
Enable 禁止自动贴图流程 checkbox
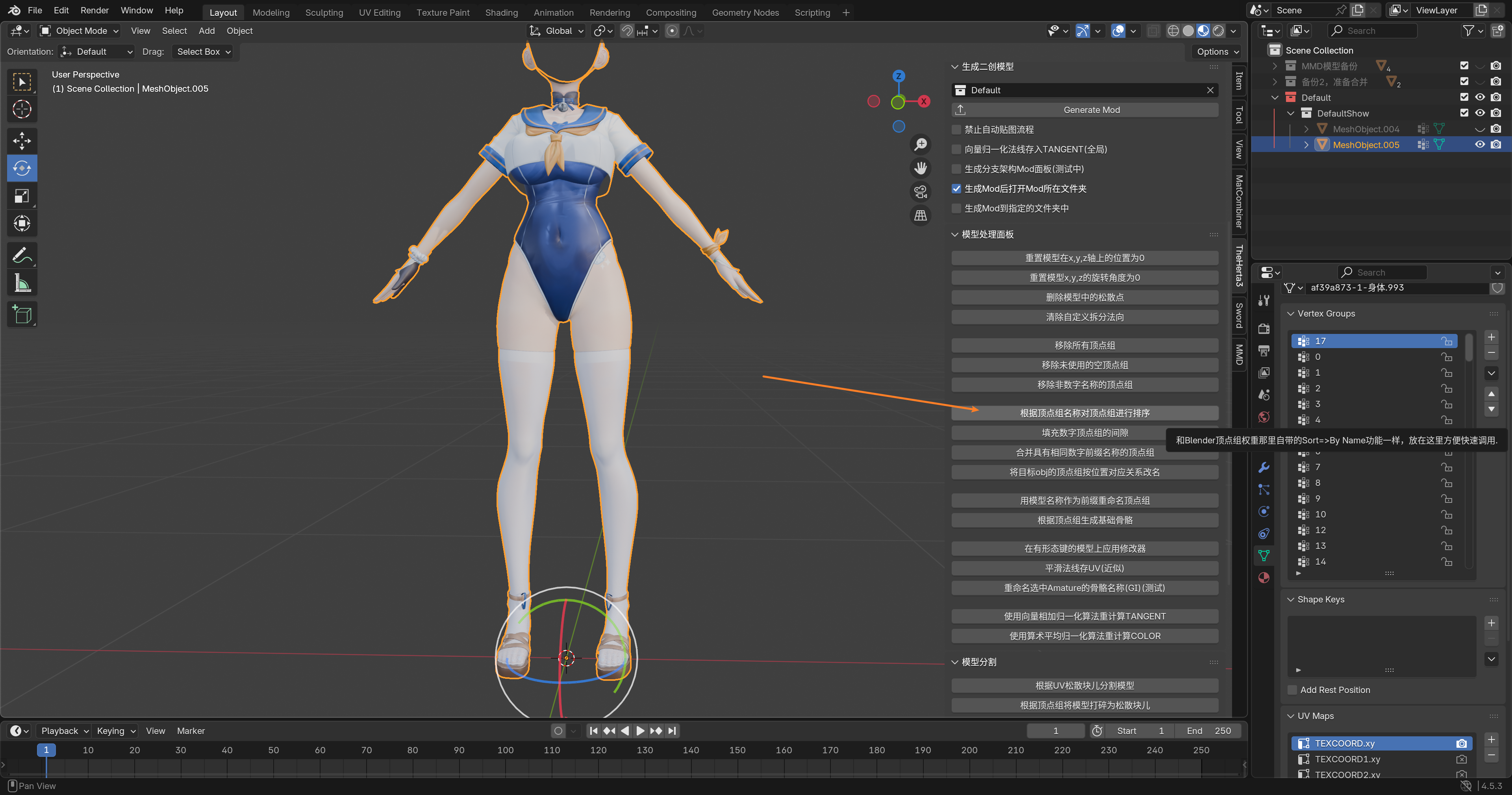(x=957, y=130)
